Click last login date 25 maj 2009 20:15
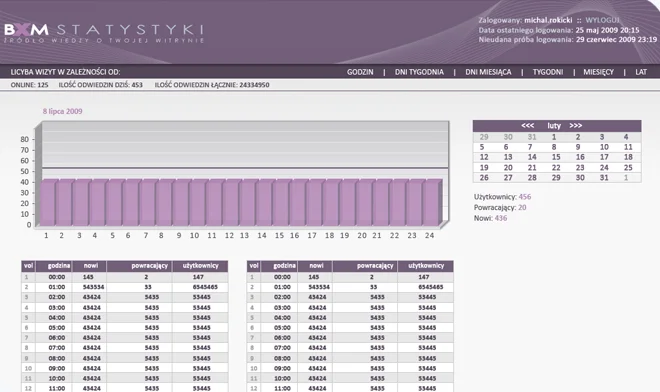This screenshot has height=392, width=660. pos(607,30)
